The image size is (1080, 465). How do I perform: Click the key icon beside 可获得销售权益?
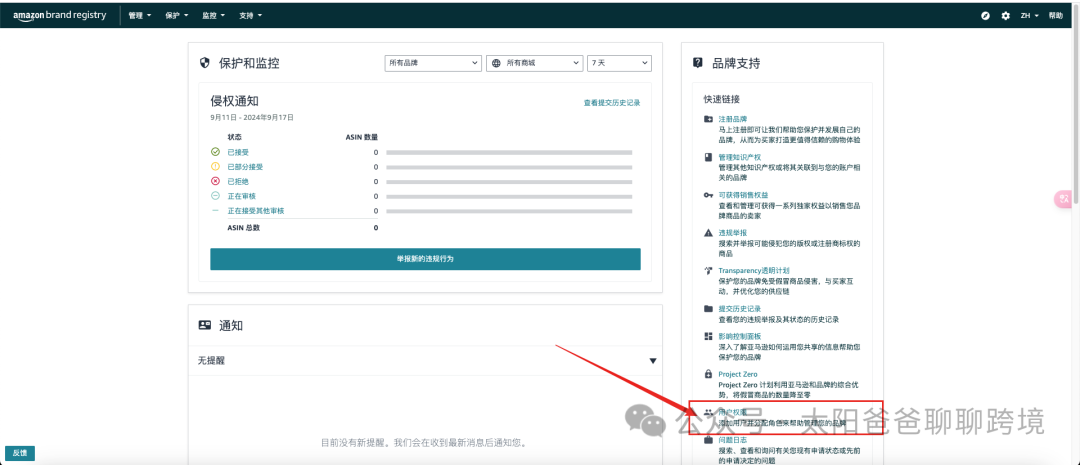pyautogui.click(x=708, y=195)
